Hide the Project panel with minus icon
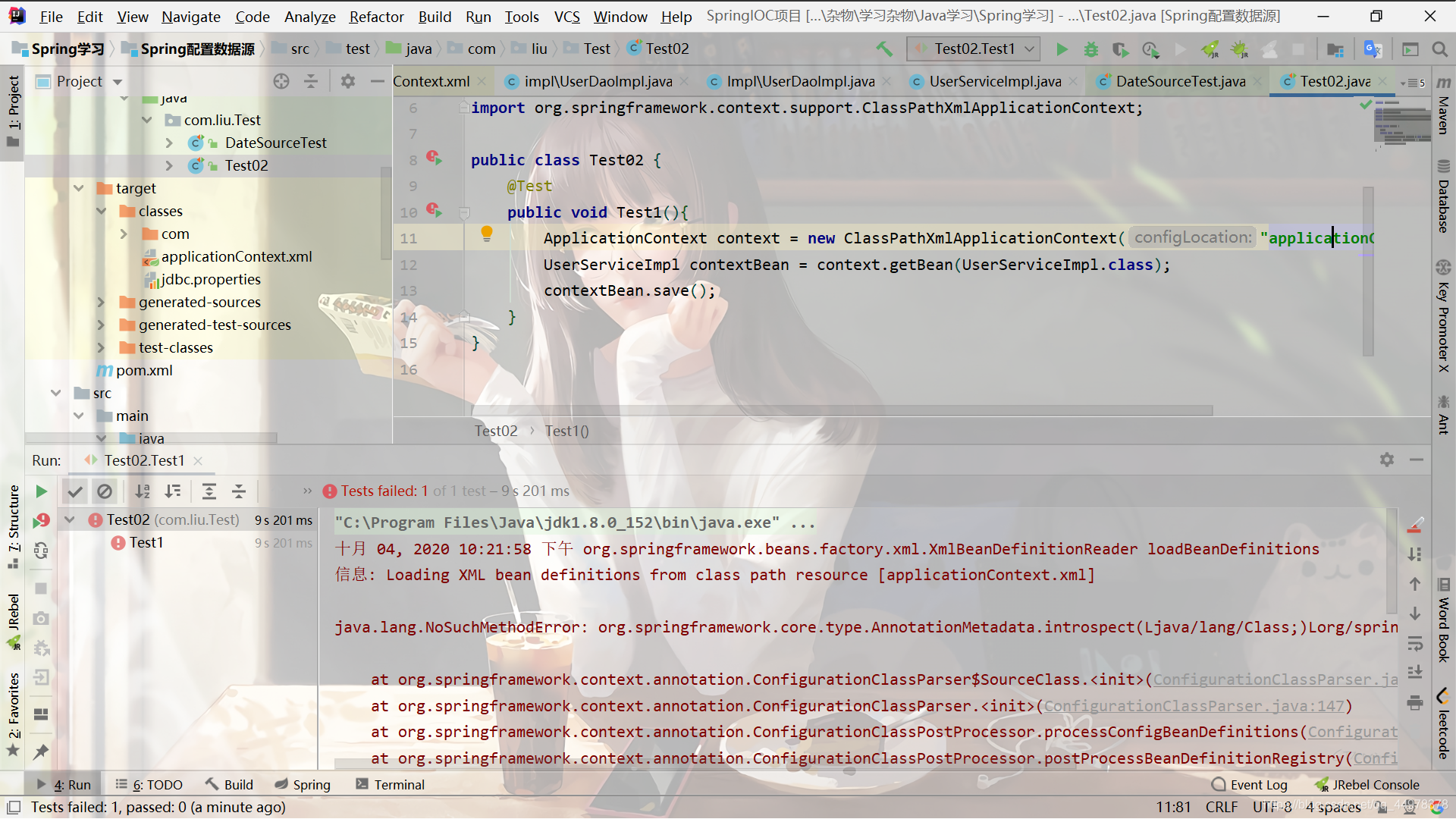1456x819 pixels. pyautogui.click(x=377, y=81)
